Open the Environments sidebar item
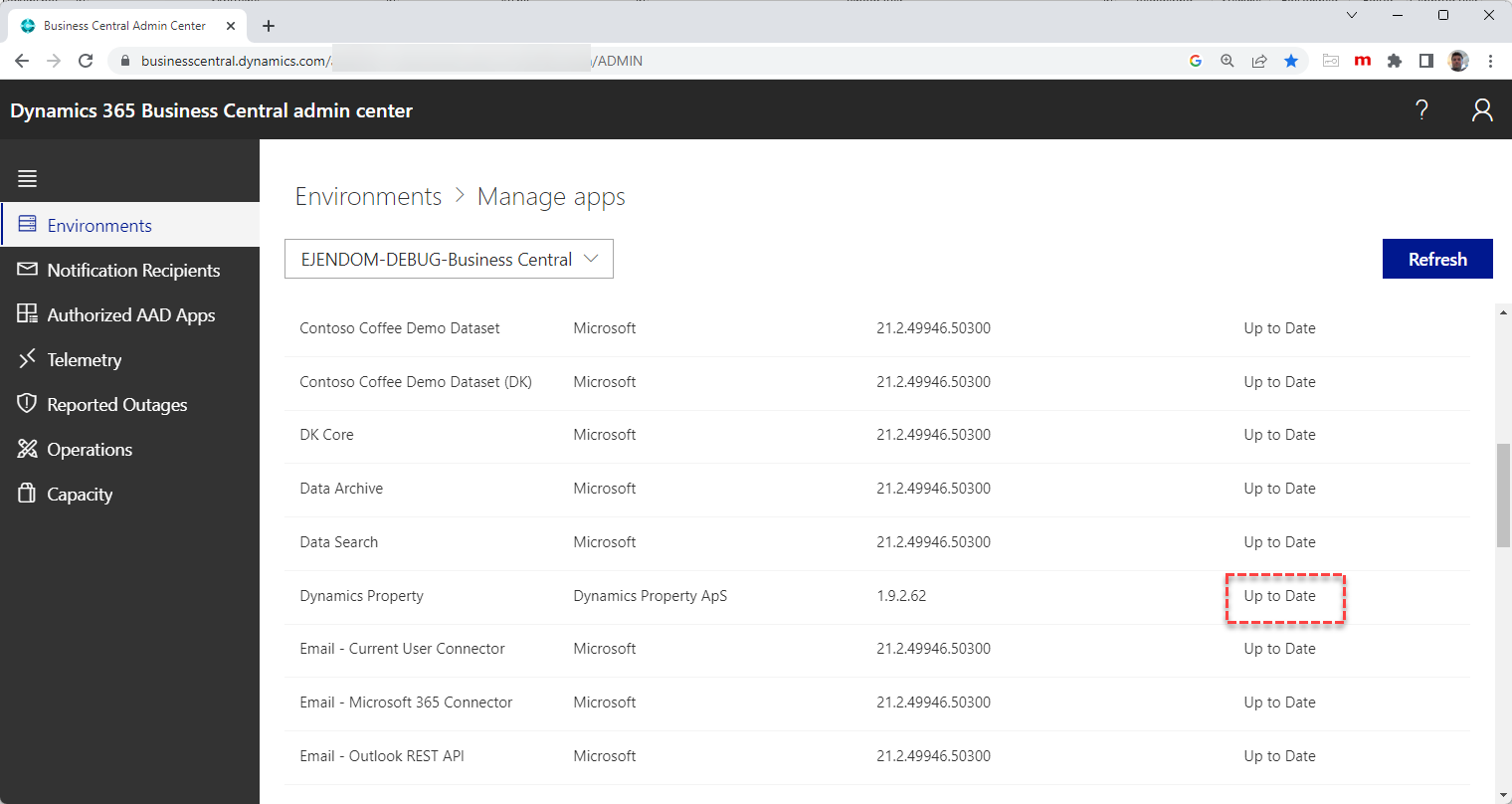The image size is (1512, 804). tap(129, 225)
